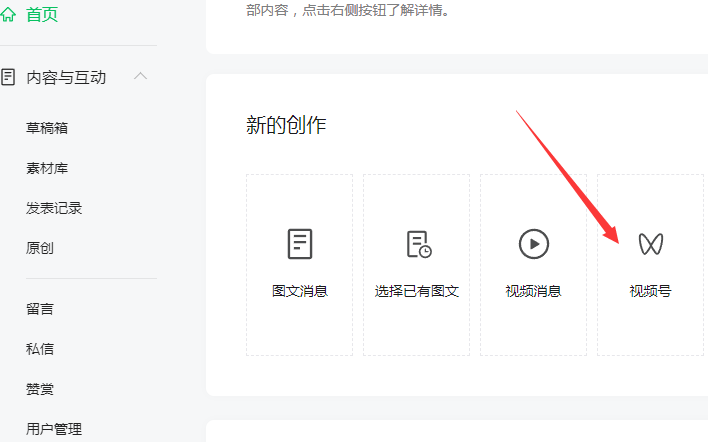Open 原创 menu item
Viewport: 708px width, 442px height.
coord(40,248)
